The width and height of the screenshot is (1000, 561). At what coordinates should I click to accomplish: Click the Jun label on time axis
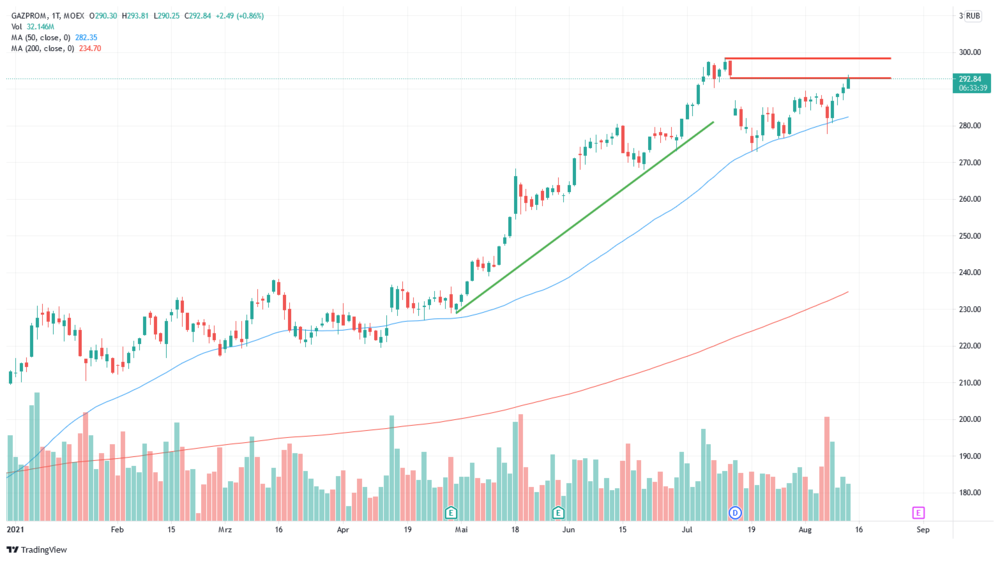point(569,529)
